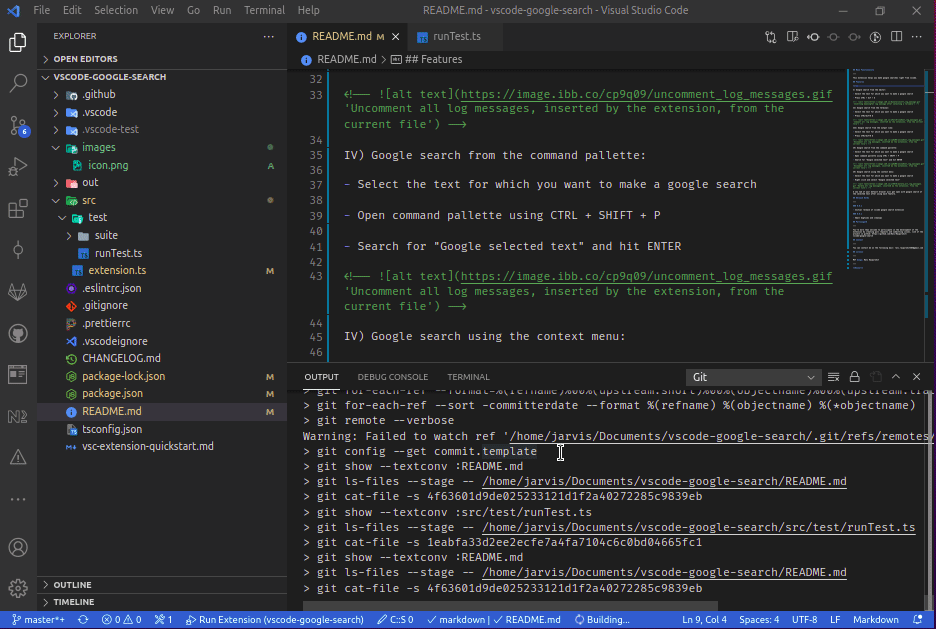Open Preview to the Side icon
Viewport: 936px width, 629px height.
tap(792, 37)
